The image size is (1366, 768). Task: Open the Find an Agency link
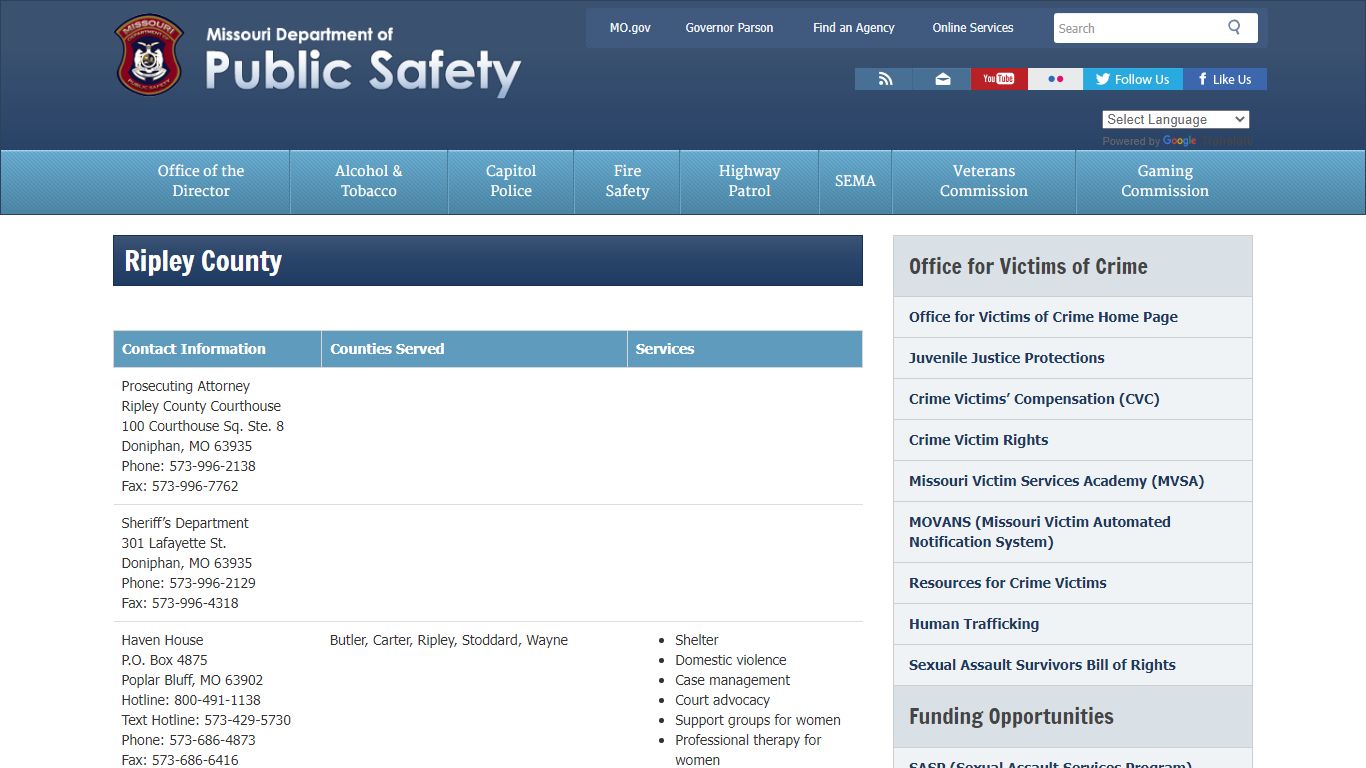[853, 28]
